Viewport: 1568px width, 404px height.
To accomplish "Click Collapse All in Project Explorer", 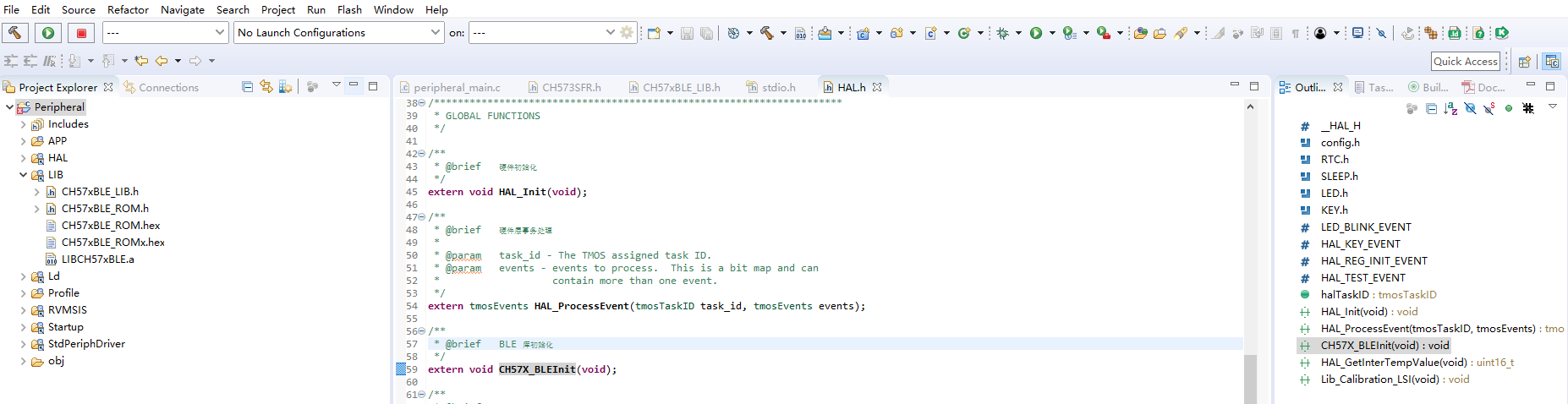I will pos(247,87).
